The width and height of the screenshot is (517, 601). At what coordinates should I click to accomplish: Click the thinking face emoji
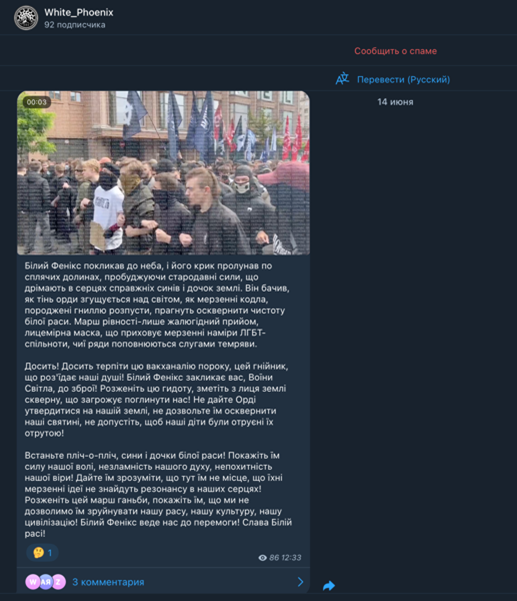point(38,553)
